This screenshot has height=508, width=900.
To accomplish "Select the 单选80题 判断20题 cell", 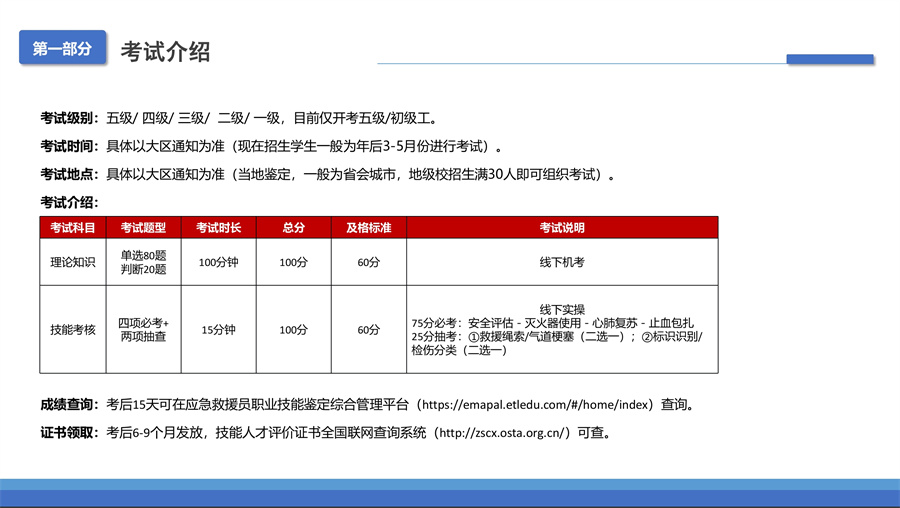I will coord(143,262).
